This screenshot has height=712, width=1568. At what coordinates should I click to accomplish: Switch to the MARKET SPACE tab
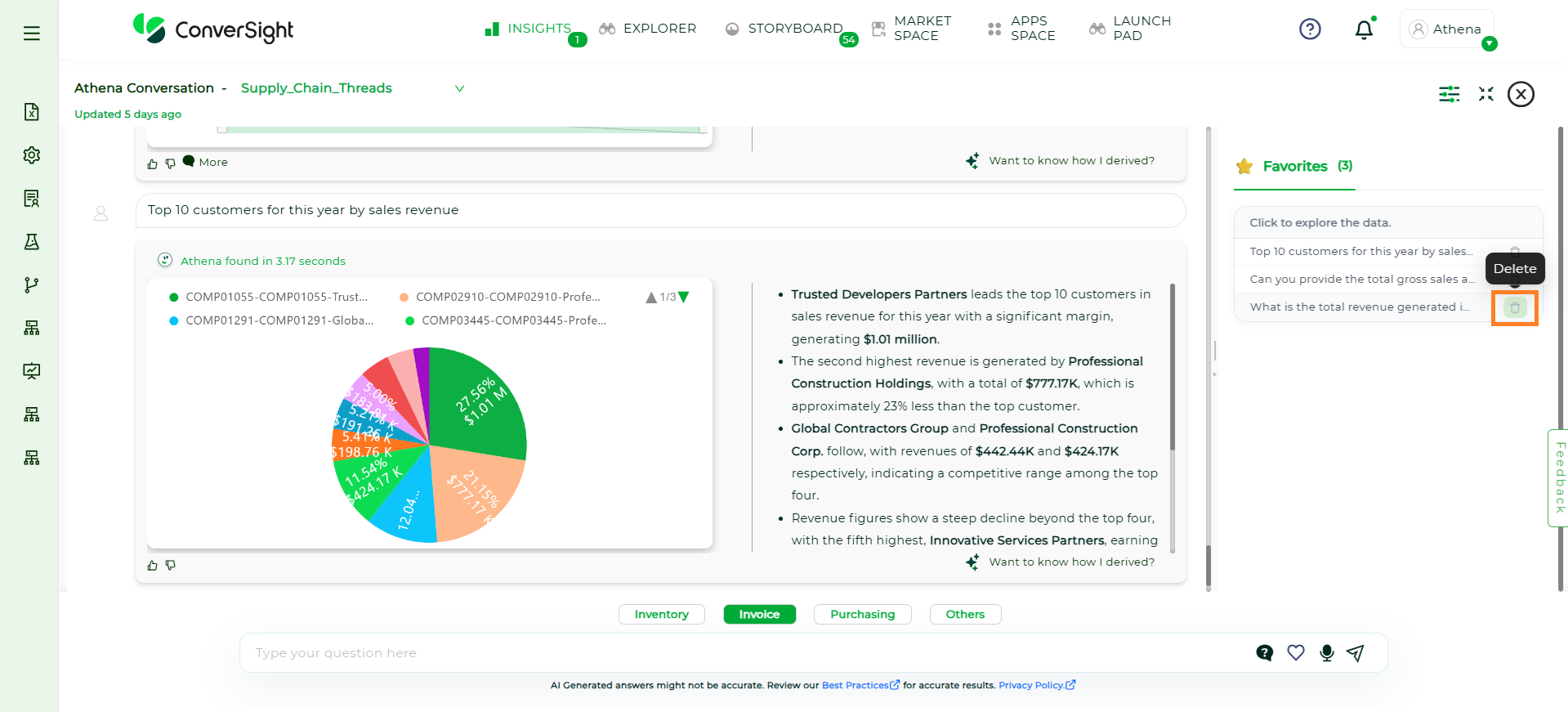point(912,29)
